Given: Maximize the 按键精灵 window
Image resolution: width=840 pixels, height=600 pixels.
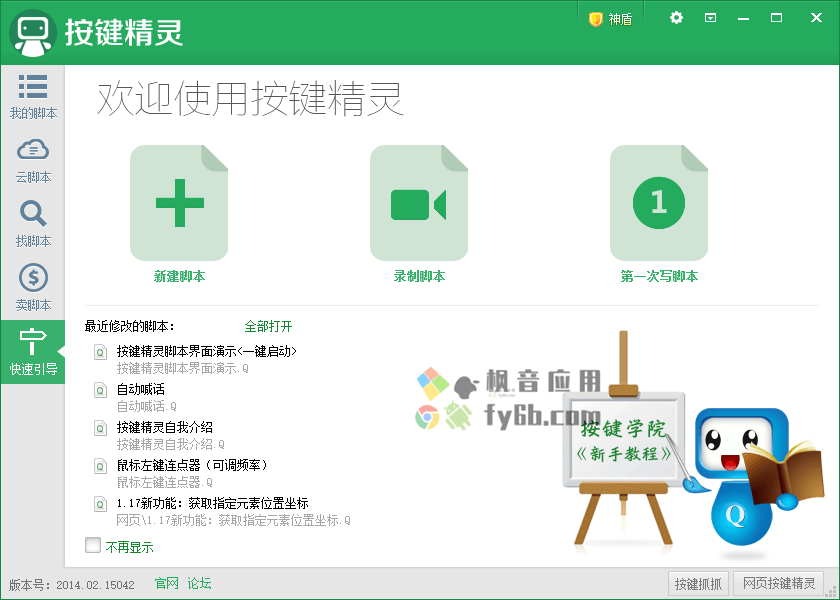Looking at the screenshot, I should coord(776,18).
